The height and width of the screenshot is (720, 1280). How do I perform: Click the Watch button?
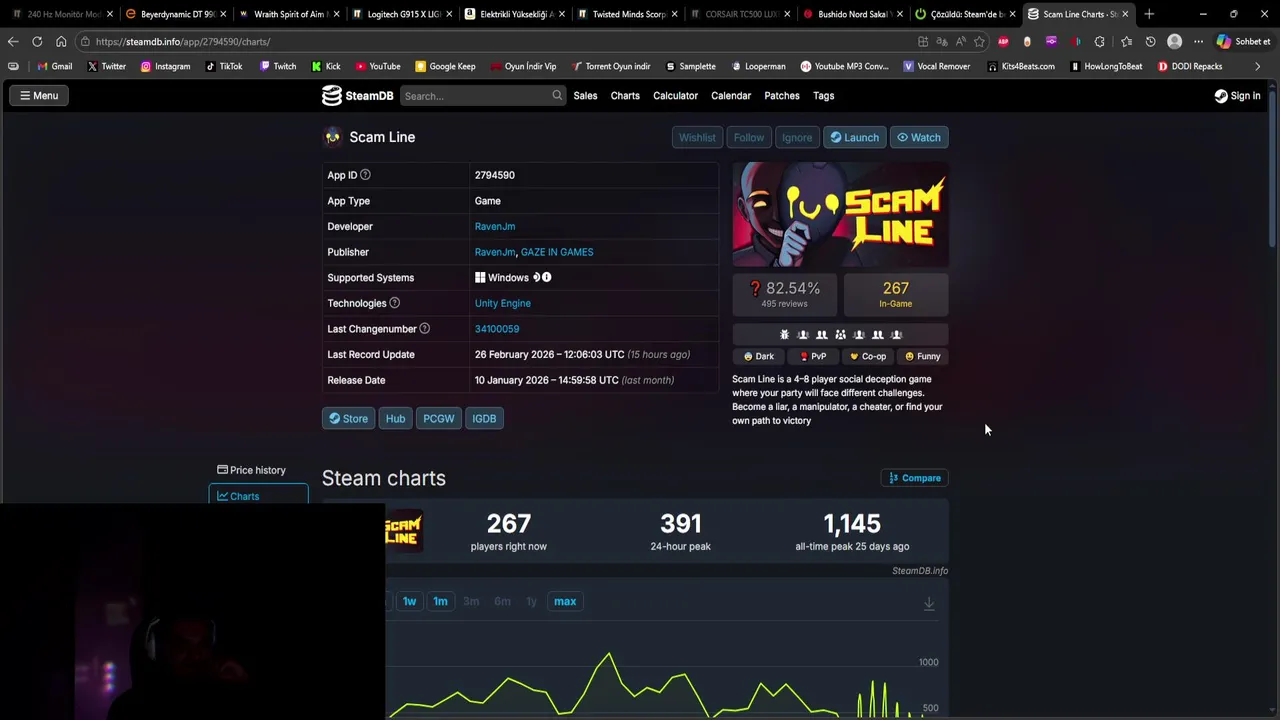(x=919, y=138)
